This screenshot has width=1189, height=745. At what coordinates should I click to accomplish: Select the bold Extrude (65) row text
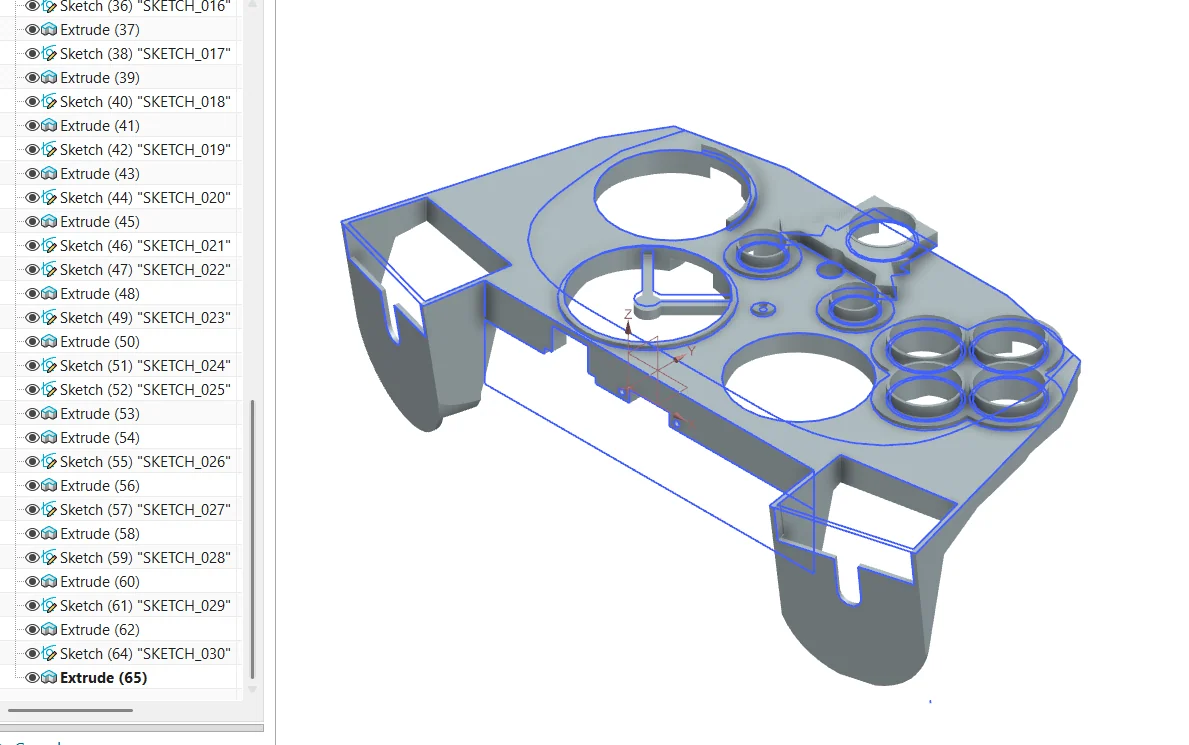point(104,677)
